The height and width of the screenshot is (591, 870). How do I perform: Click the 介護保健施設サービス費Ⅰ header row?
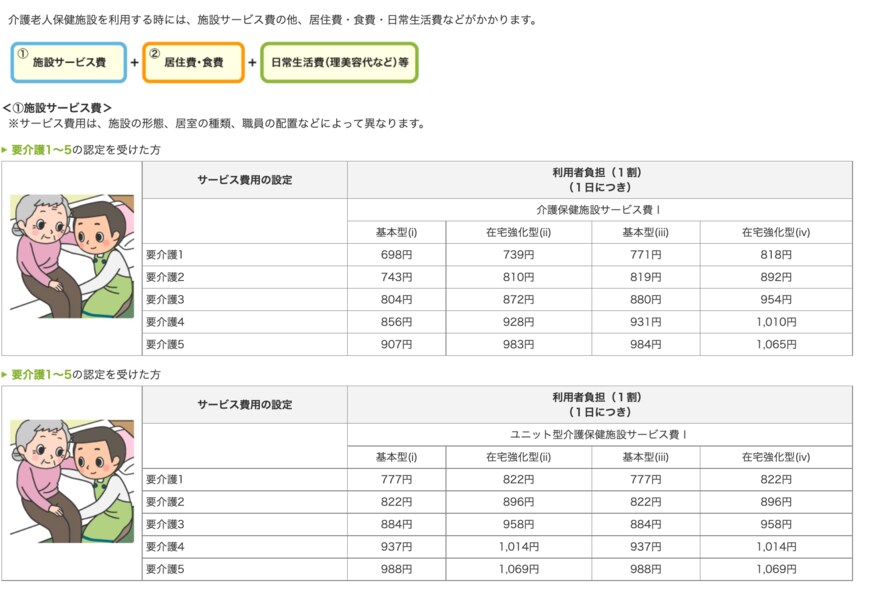(598, 210)
